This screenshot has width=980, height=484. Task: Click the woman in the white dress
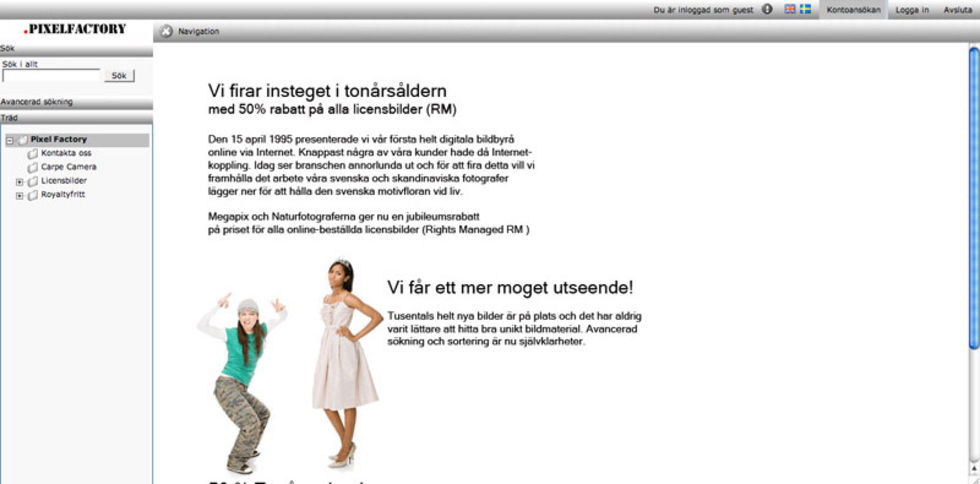(346, 363)
